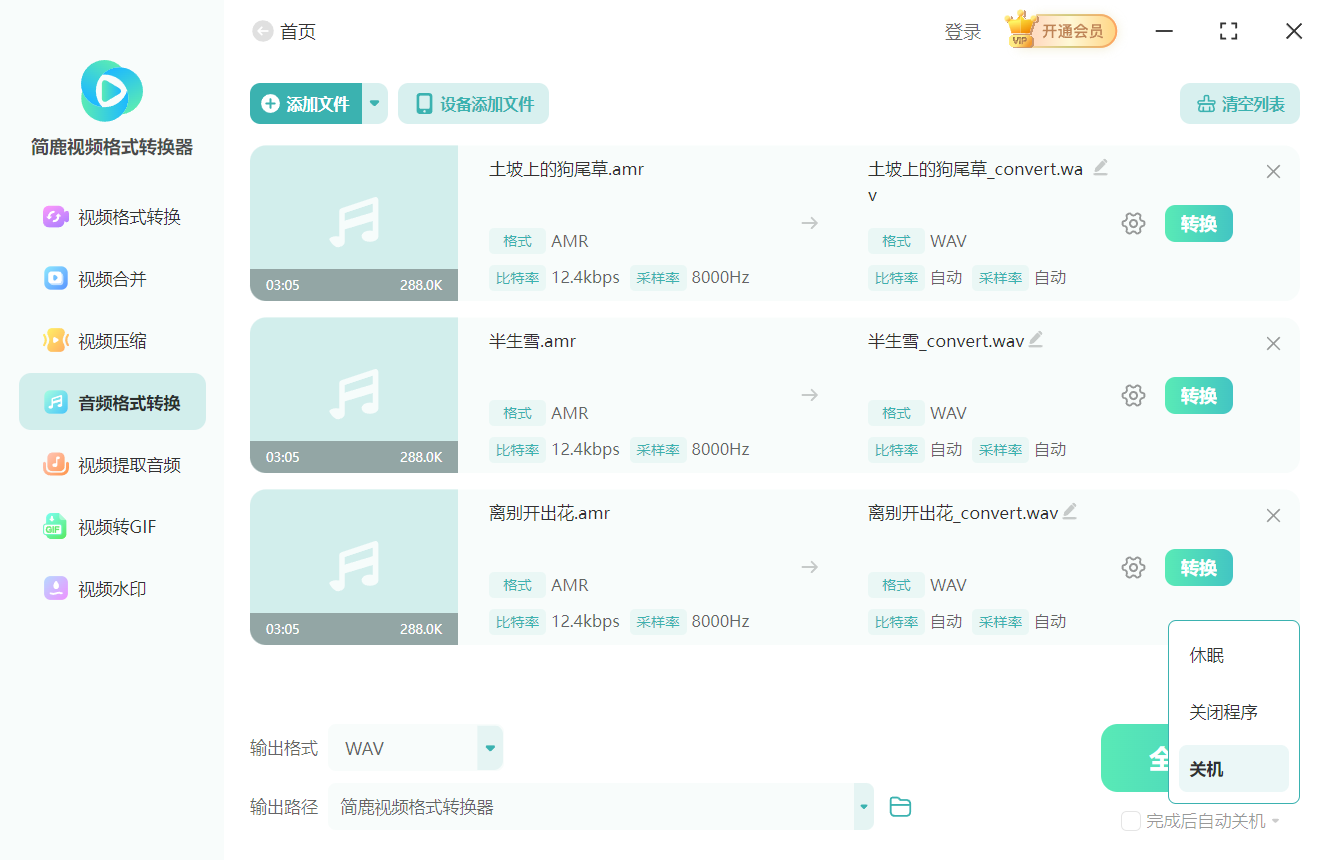Click the 视频格式转换 sidebar icon
Viewport: 1326px width, 860px height.
tap(55, 217)
